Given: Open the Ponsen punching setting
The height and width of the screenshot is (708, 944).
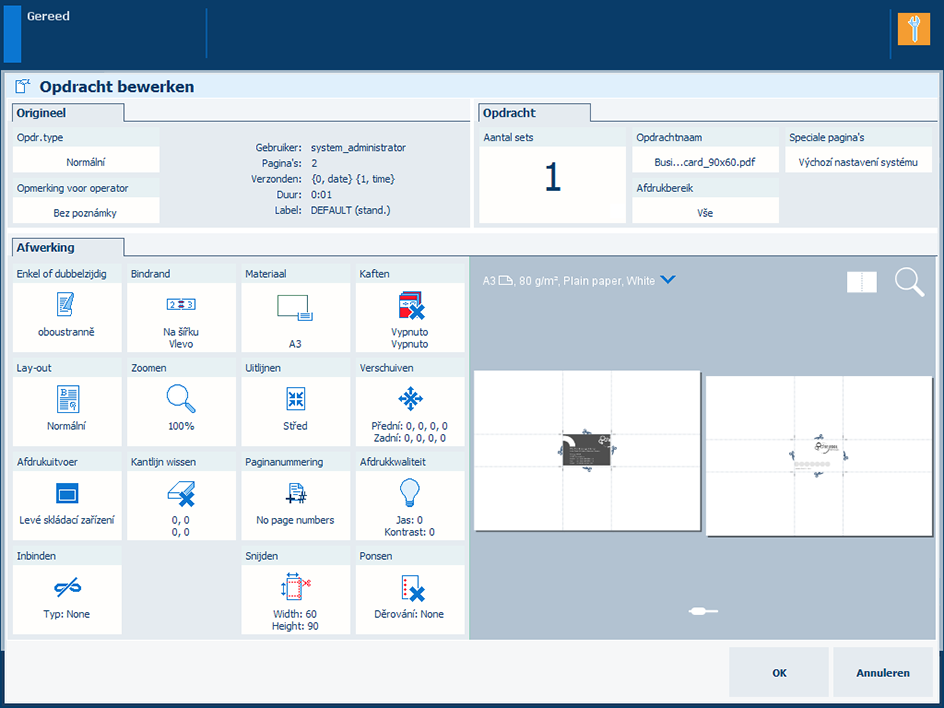Looking at the screenshot, I should [410, 598].
